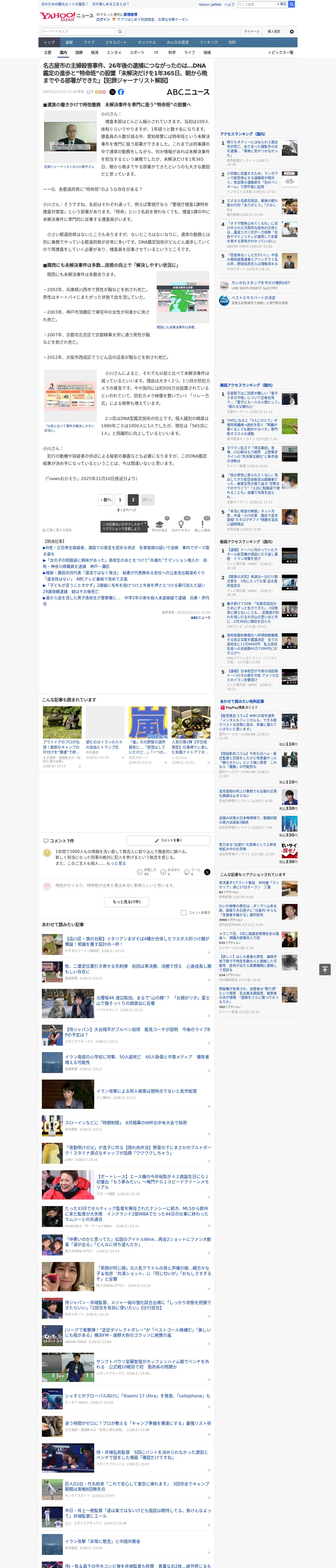This screenshot has width=336, height=1568.
Task: Click the keyword search magnifier icon
Action: 120,31
